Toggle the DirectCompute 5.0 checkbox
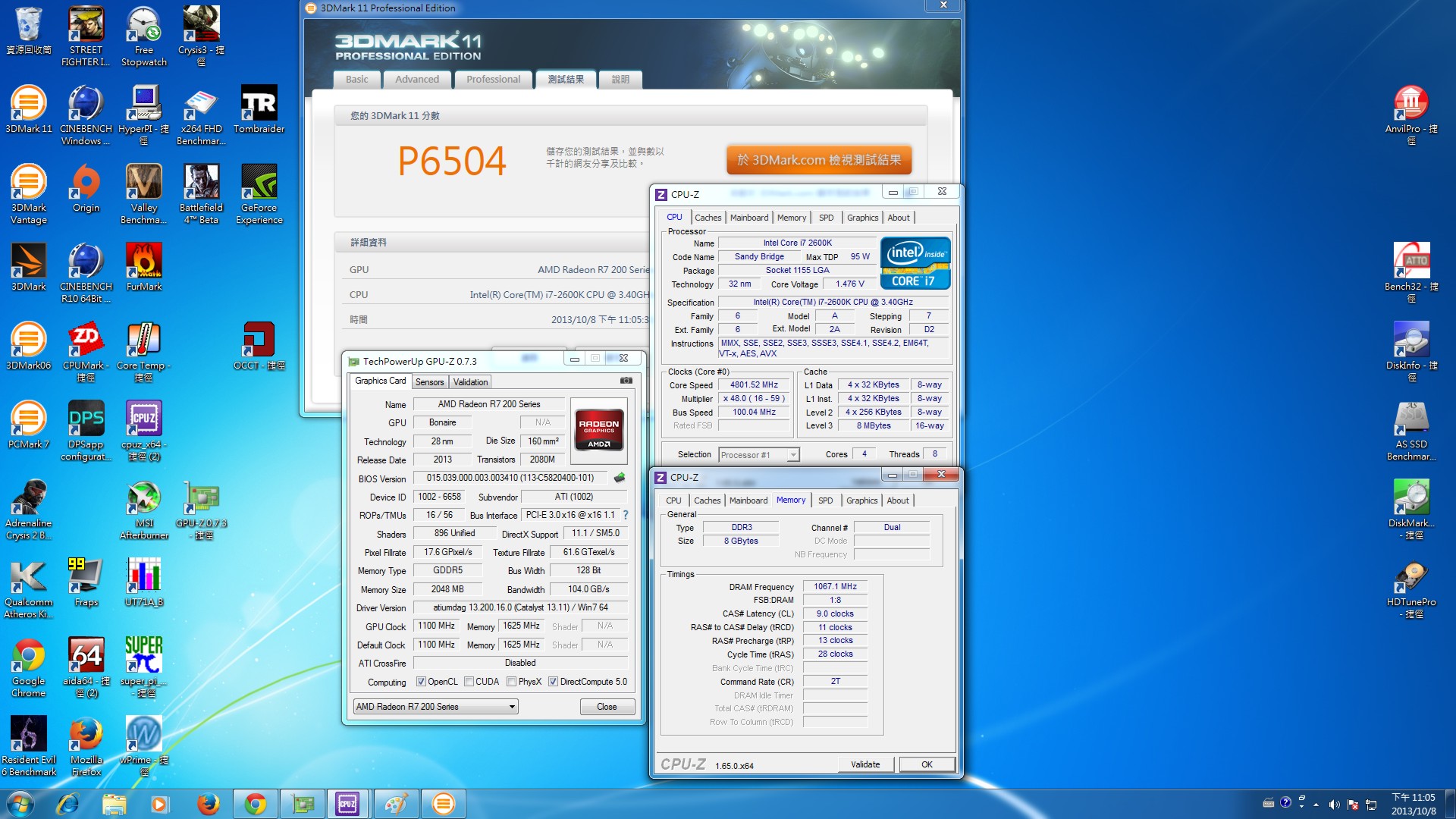Viewport: 1456px width, 819px height. pos(553,682)
